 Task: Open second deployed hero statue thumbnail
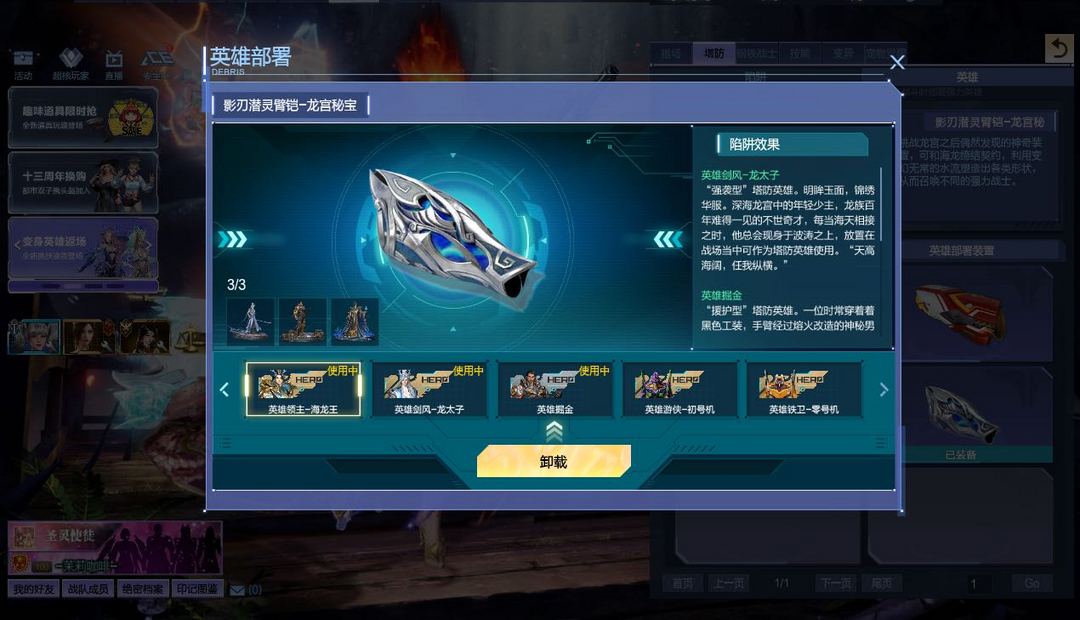(302, 321)
